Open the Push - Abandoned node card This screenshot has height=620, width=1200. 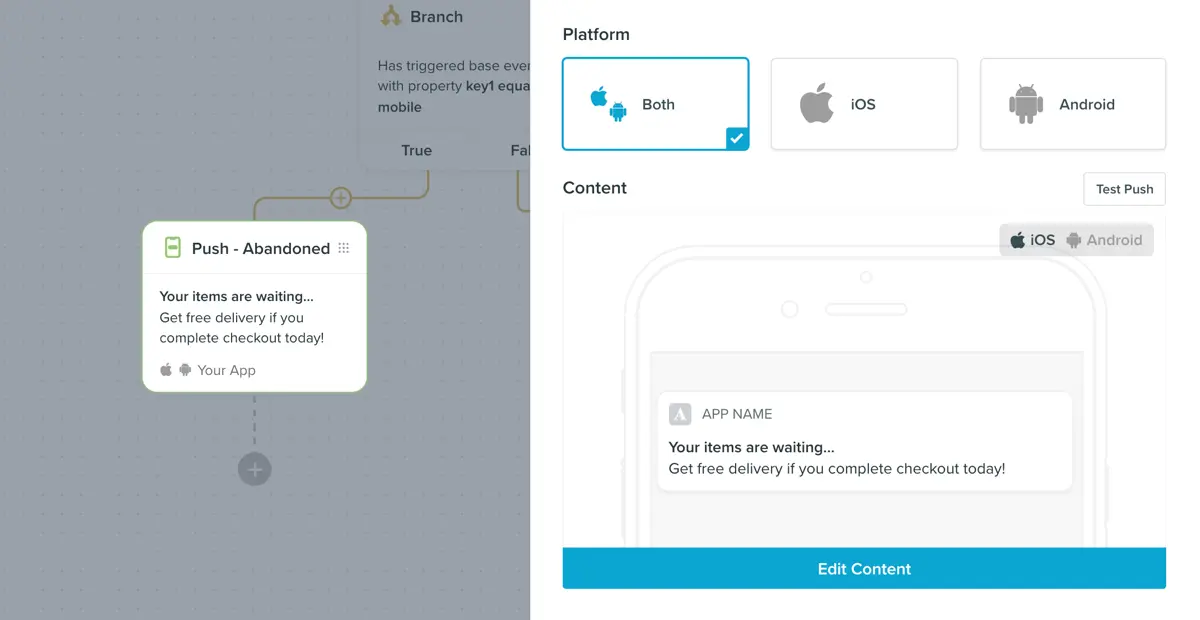point(255,305)
